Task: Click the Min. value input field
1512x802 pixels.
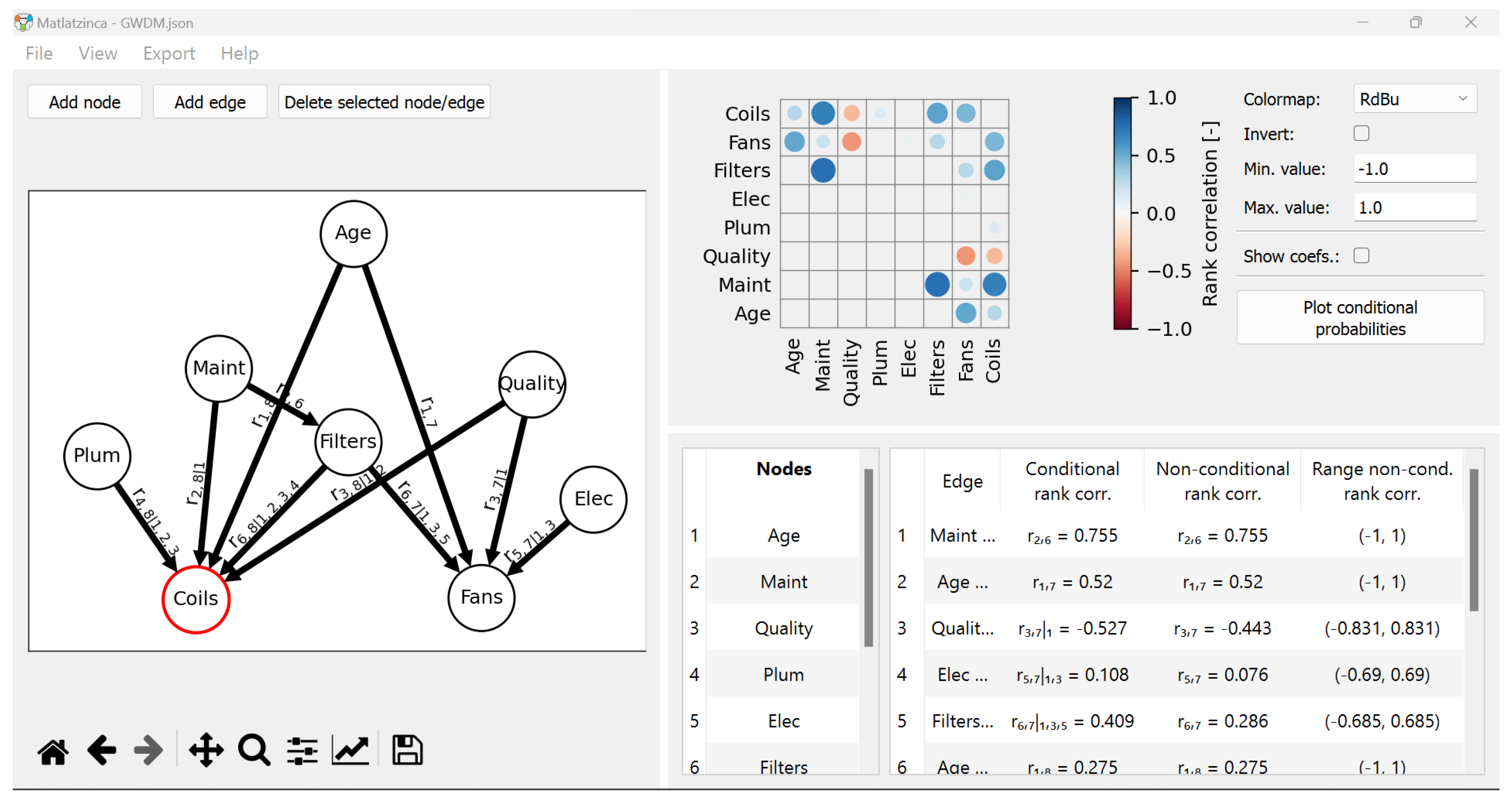Action: [x=1415, y=169]
